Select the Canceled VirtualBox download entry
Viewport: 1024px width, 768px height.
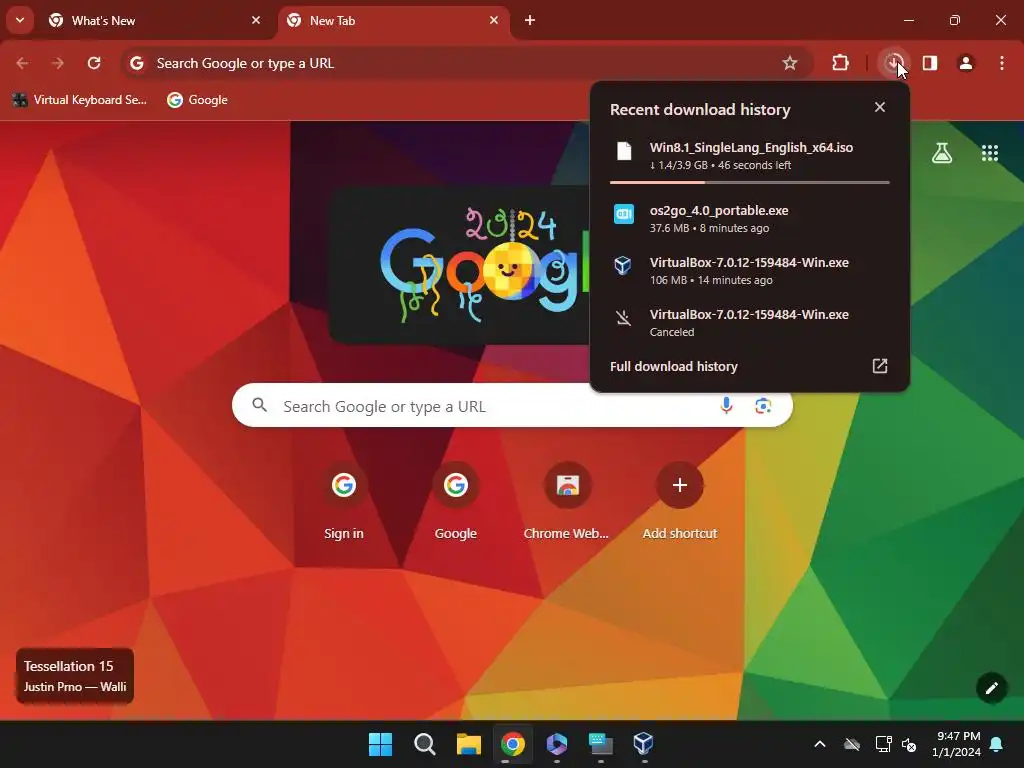coord(750,323)
